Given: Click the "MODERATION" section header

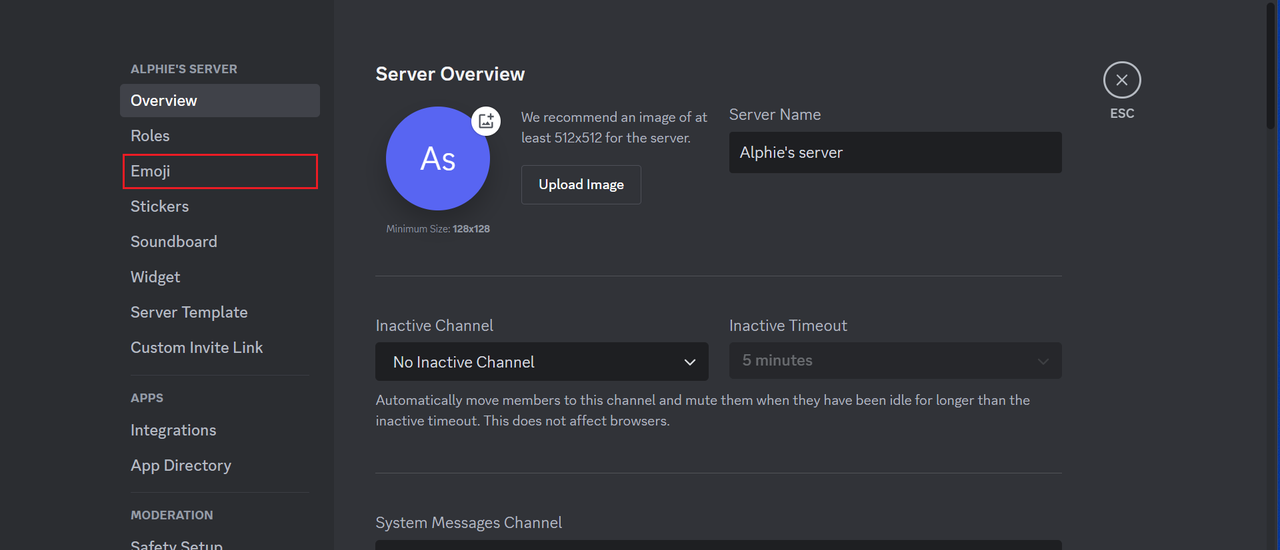Looking at the screenshot, I should pos(172,515).
